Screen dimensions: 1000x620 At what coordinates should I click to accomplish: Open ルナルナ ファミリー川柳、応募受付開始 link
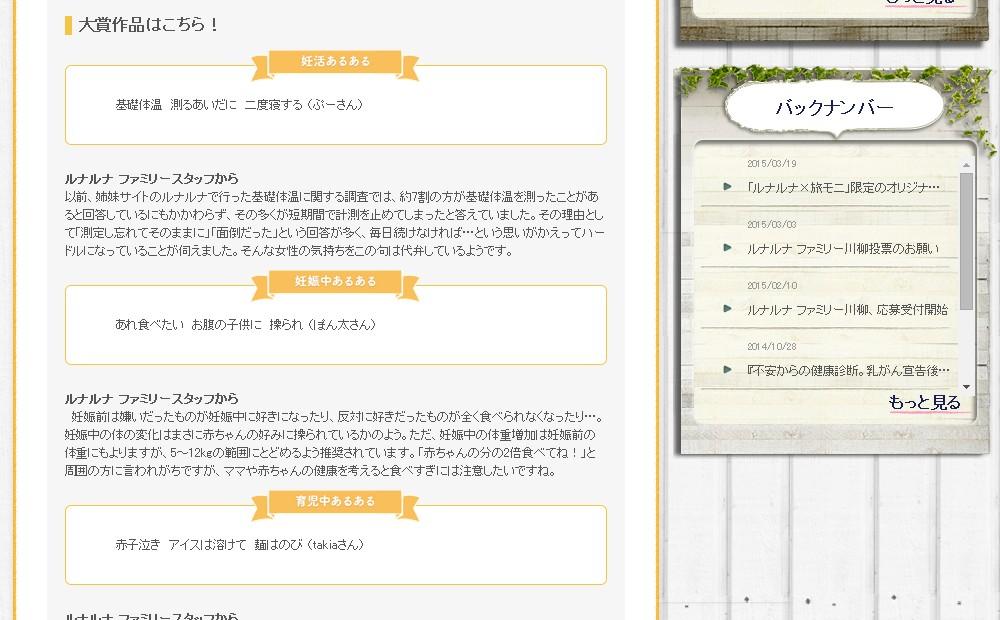[x=847, y=309]
